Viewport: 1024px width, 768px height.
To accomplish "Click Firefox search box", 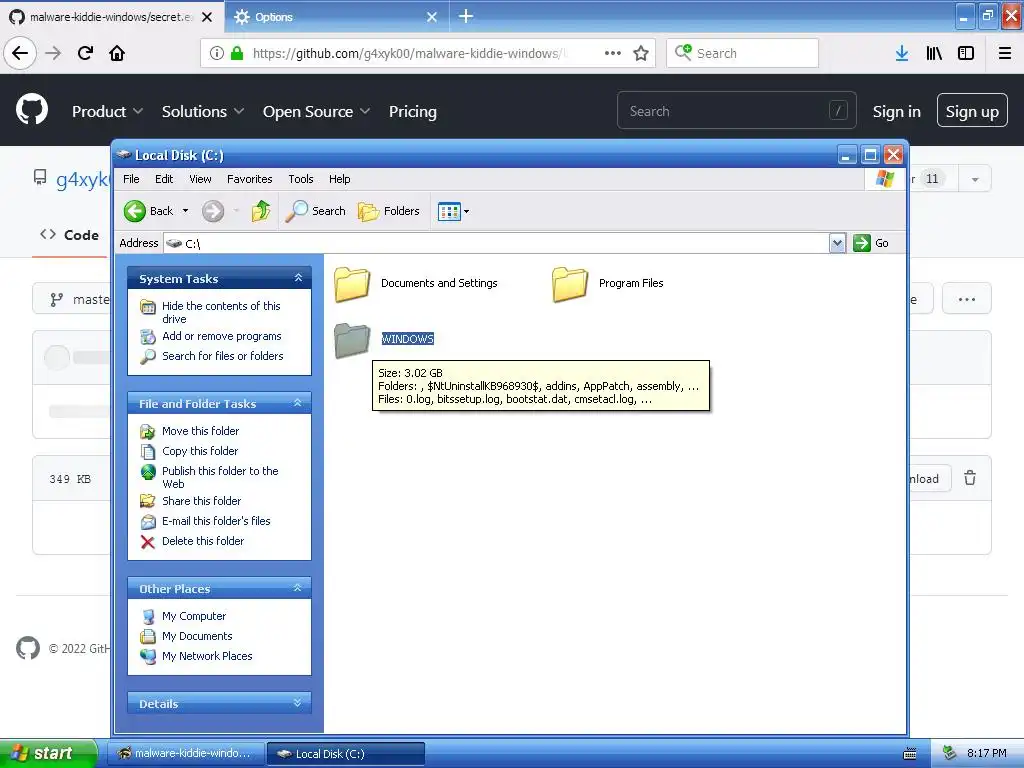I will click(x=743, y=53).
